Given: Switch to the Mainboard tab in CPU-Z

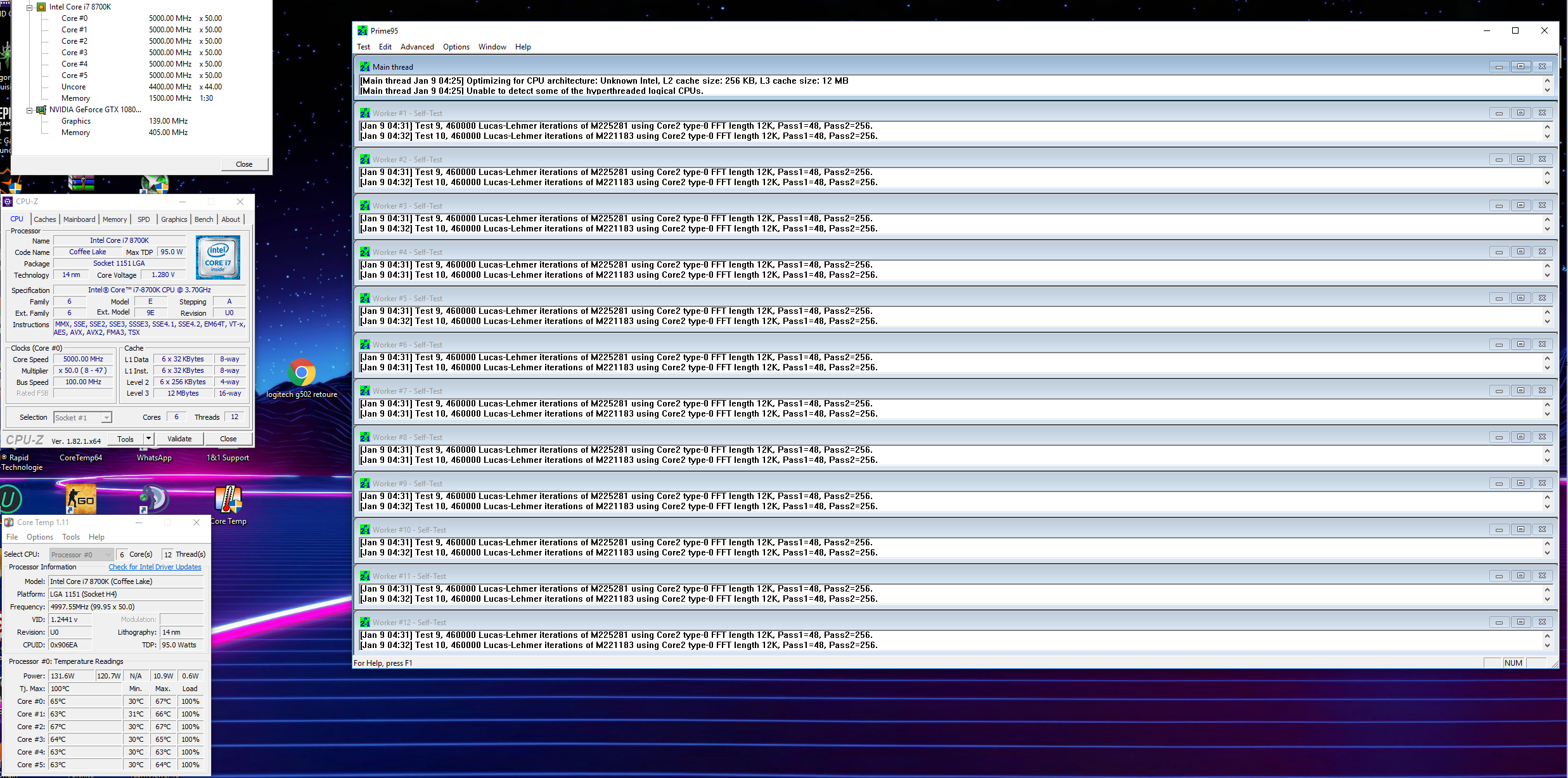Looking at the screenshot, I should click(x=79, y=219).
